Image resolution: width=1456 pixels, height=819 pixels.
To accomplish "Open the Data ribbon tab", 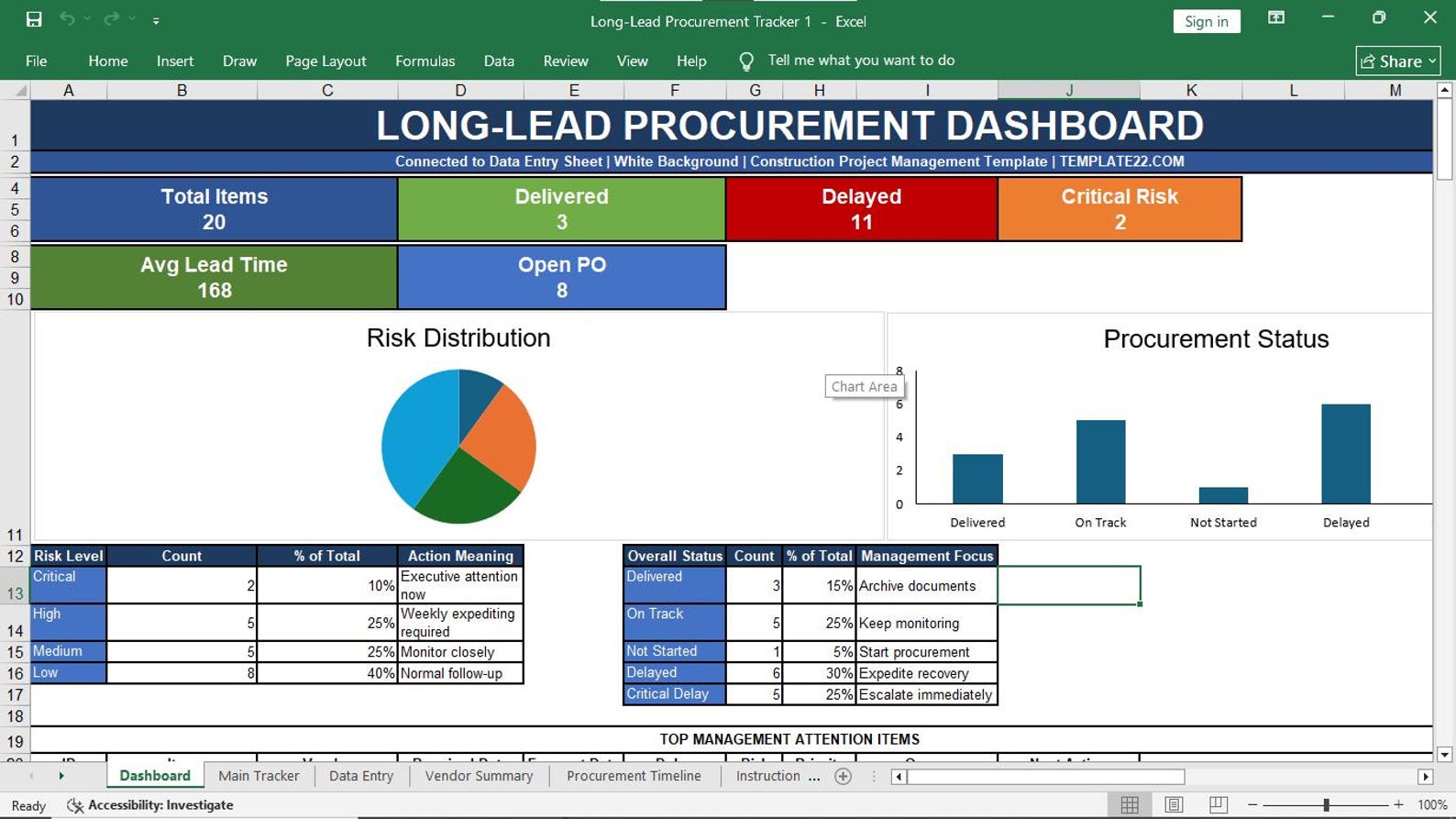I will click(499, 61).
